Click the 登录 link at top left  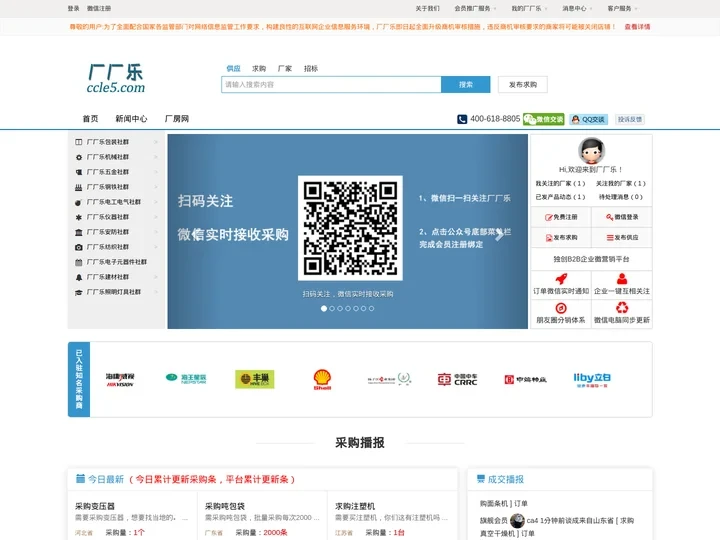(x=73, y=8)
